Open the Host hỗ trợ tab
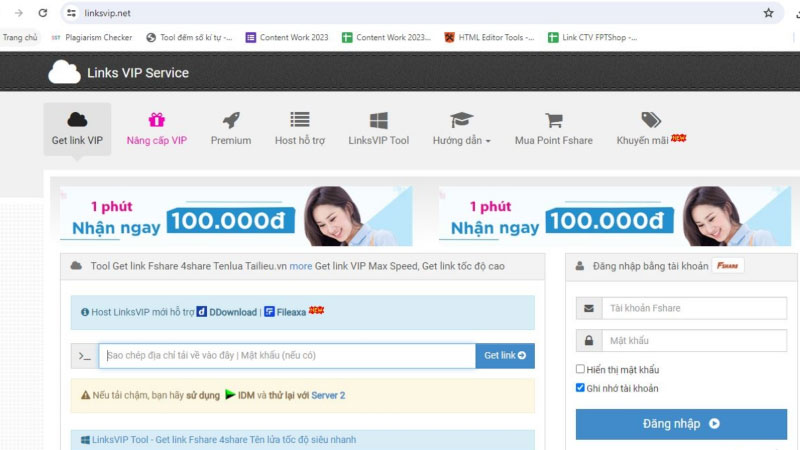The width and height of the screenshot is (800, 450). coord(299,129)
